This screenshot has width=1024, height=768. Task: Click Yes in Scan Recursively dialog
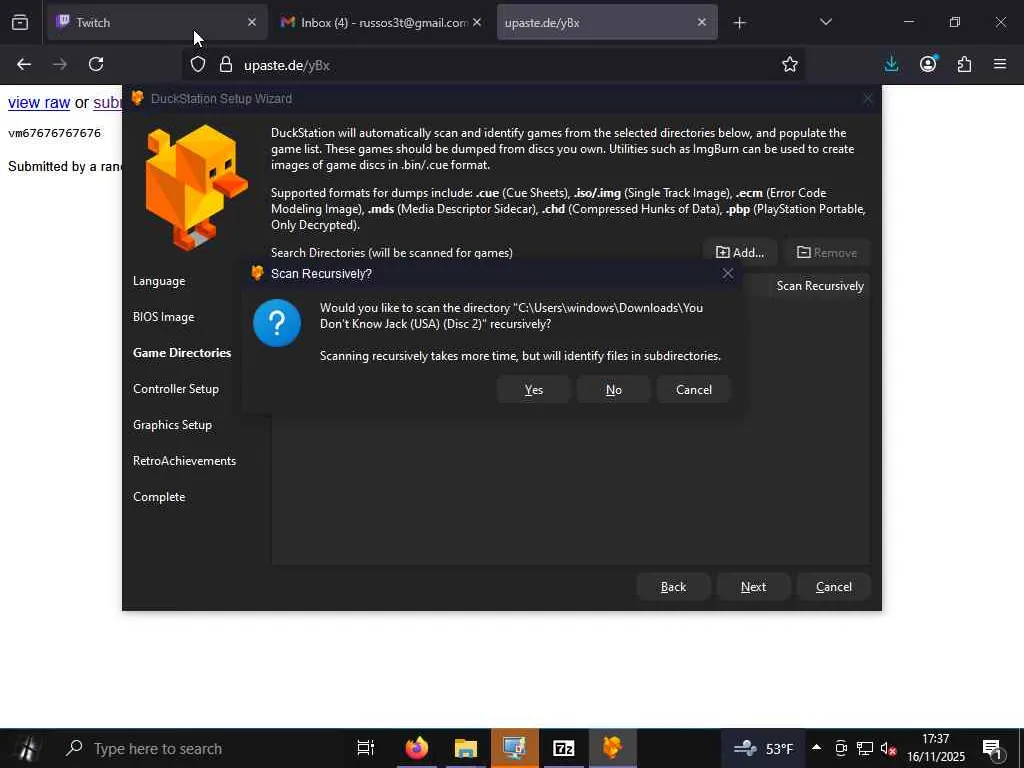coord(534,390)
